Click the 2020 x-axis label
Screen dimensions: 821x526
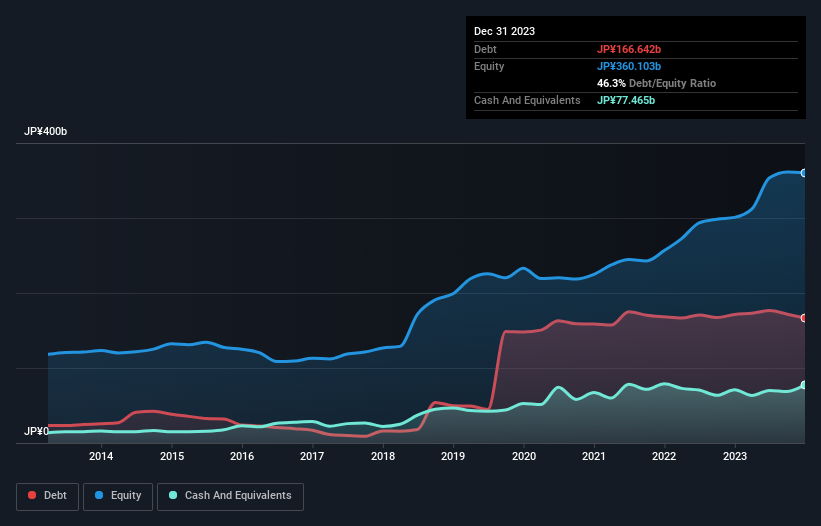point(524,456)
